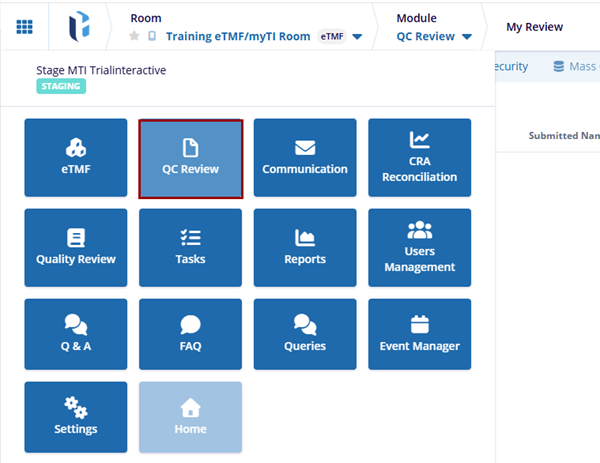
Task: Open the Event Manager tile
Action: 419,335
